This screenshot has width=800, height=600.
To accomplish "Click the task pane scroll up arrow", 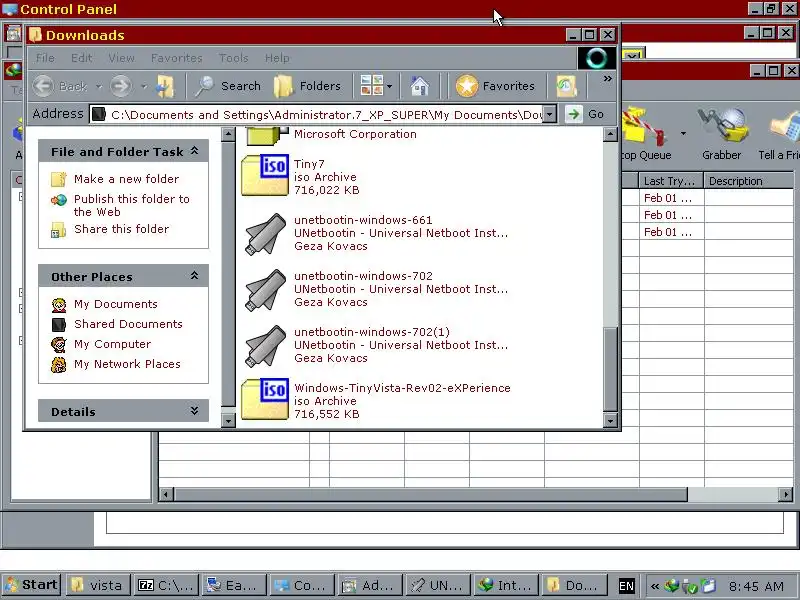I will (x=228, y=134).
